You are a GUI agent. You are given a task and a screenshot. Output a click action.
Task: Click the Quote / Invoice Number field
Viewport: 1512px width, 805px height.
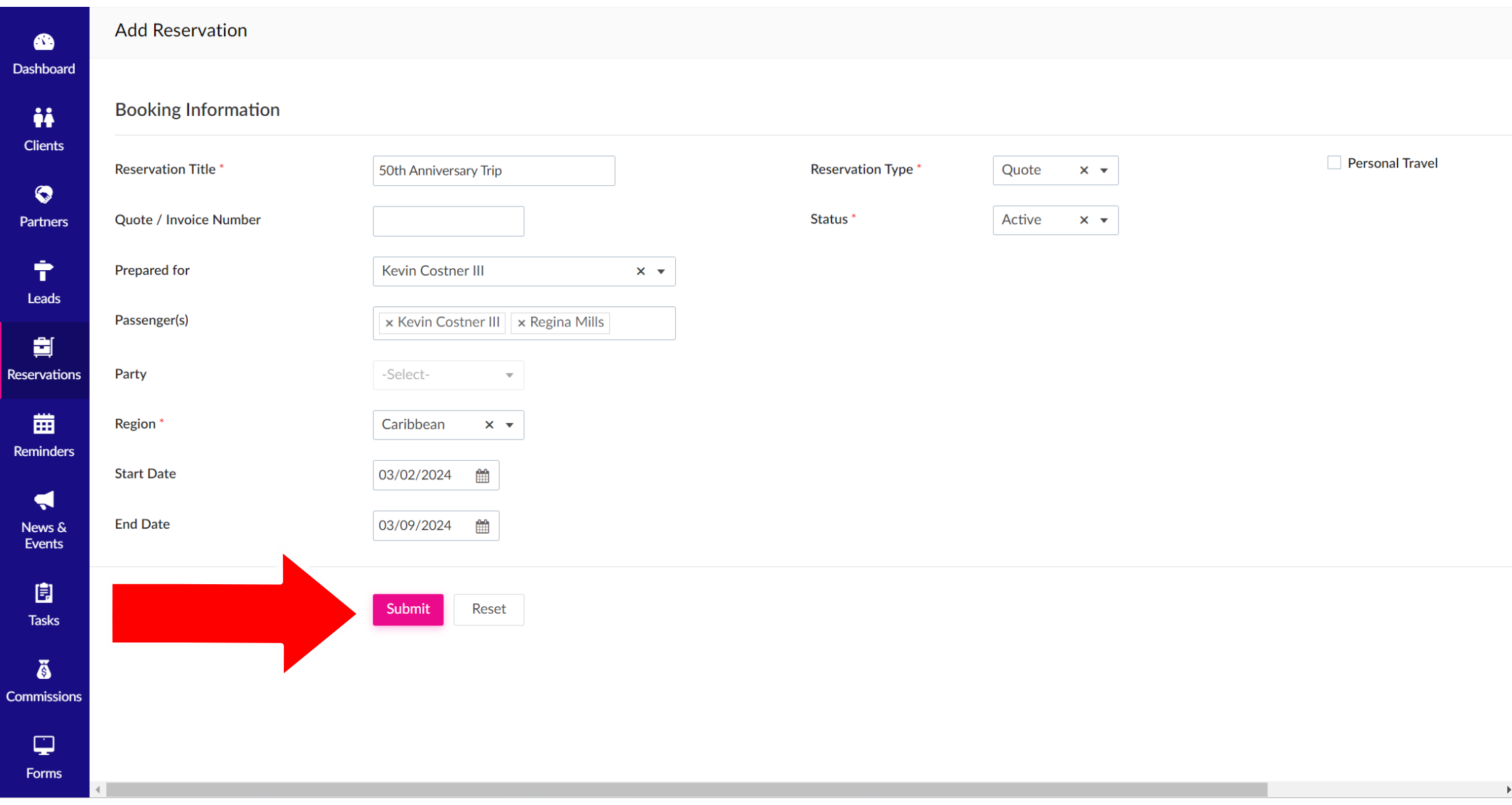[448, 221]
